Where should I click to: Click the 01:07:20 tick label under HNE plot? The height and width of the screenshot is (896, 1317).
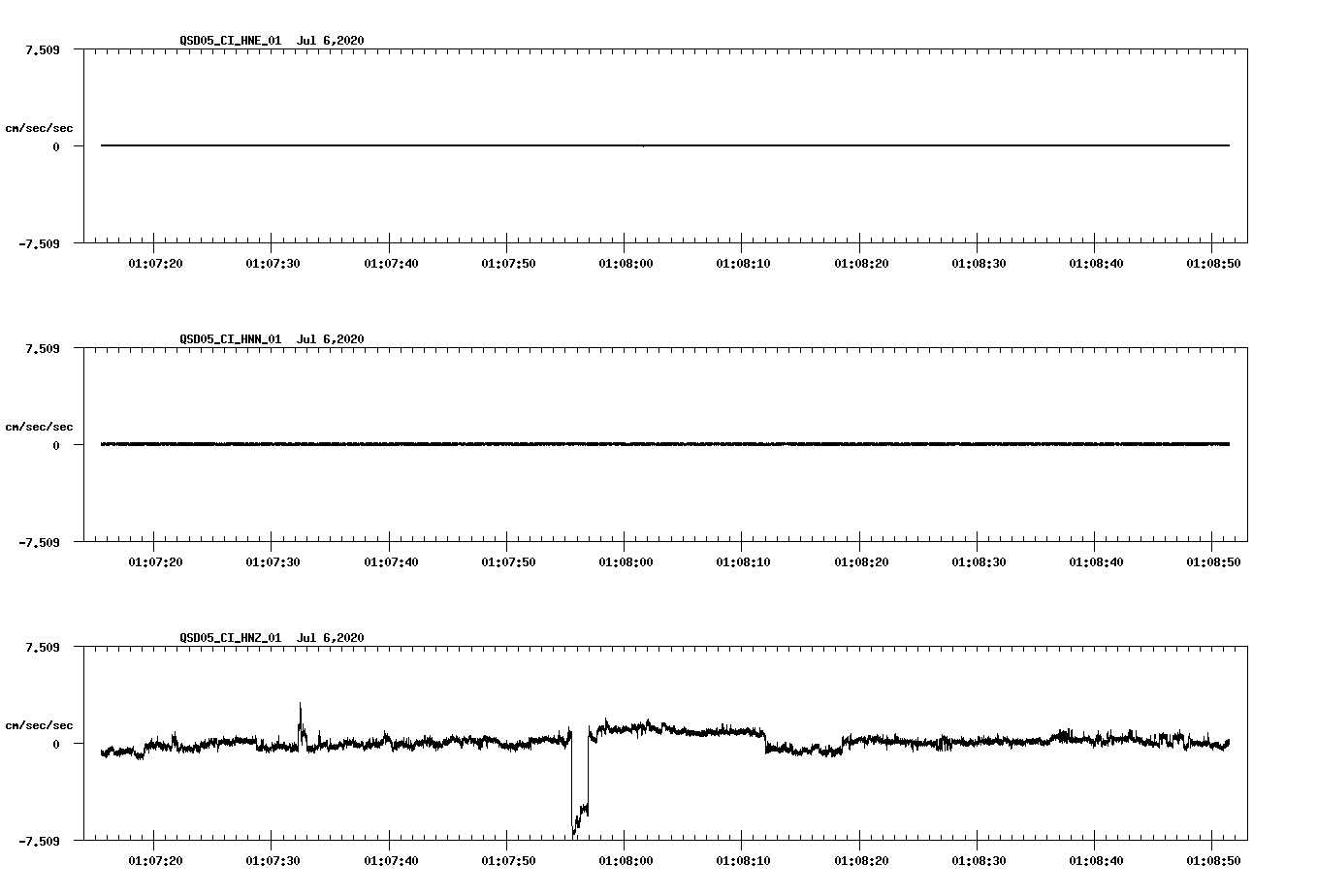point(154,263)
